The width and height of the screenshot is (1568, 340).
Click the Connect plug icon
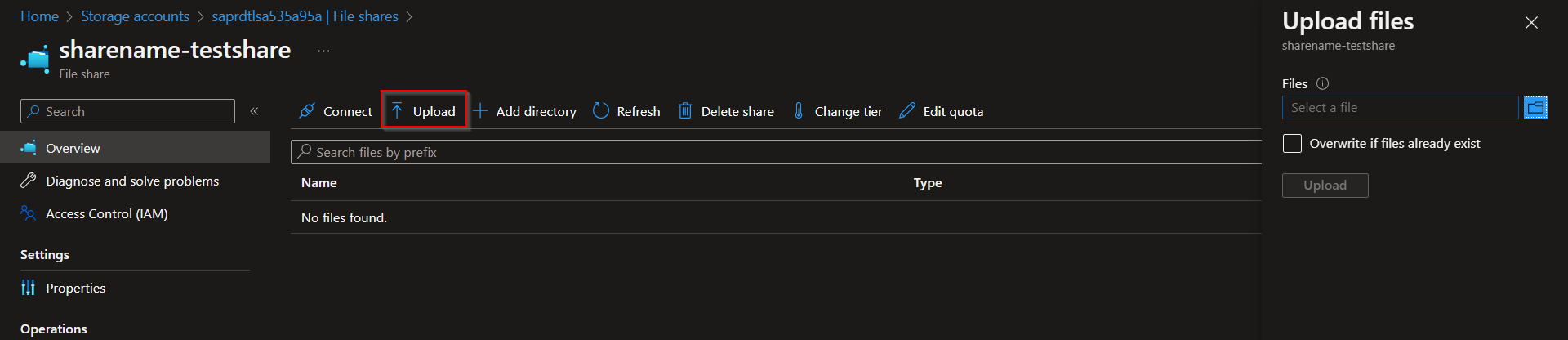pos(307,111)
